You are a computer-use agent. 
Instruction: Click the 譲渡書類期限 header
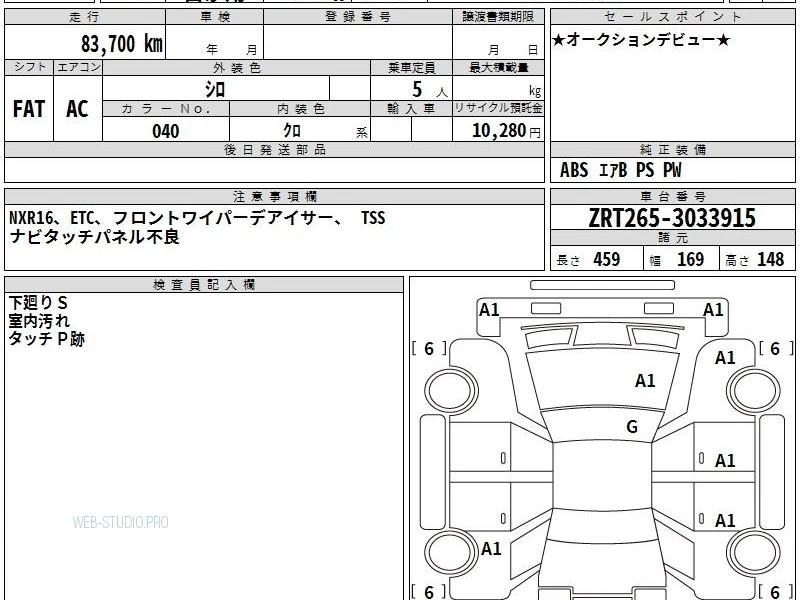pos(498,17)
